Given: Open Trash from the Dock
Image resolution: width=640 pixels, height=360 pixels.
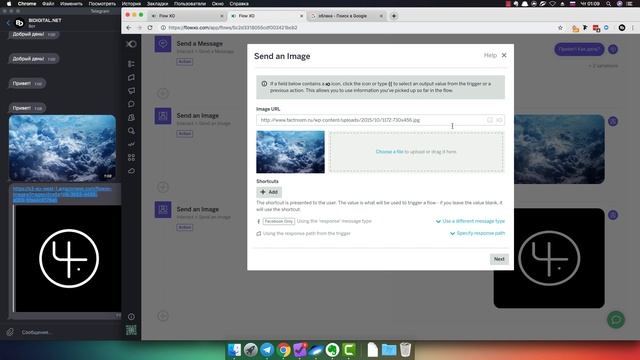Looking at the screenshot, I should coord(405,350).
